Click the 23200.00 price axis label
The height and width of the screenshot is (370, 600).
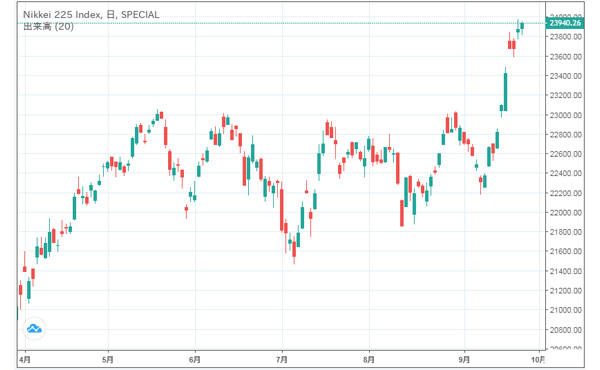point(566,95)
